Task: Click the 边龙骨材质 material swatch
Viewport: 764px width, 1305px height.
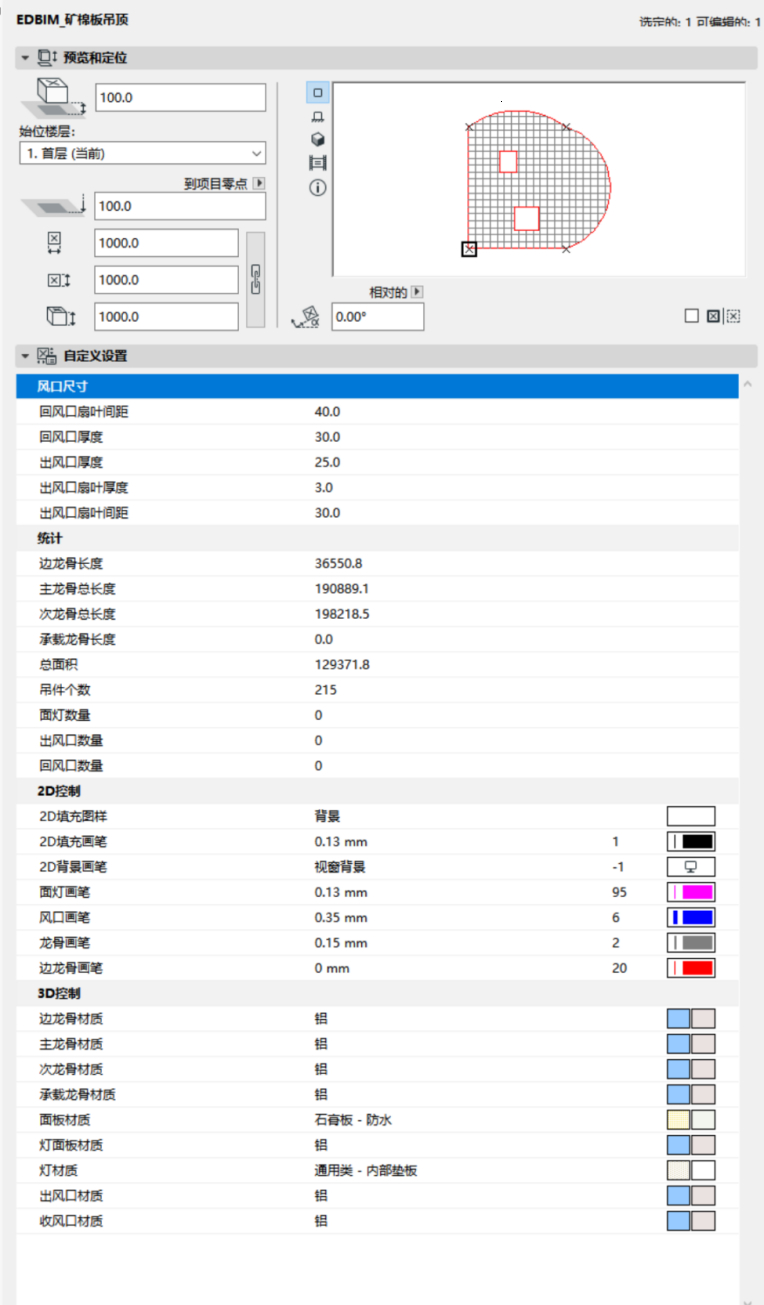Action: point(691,1019)
